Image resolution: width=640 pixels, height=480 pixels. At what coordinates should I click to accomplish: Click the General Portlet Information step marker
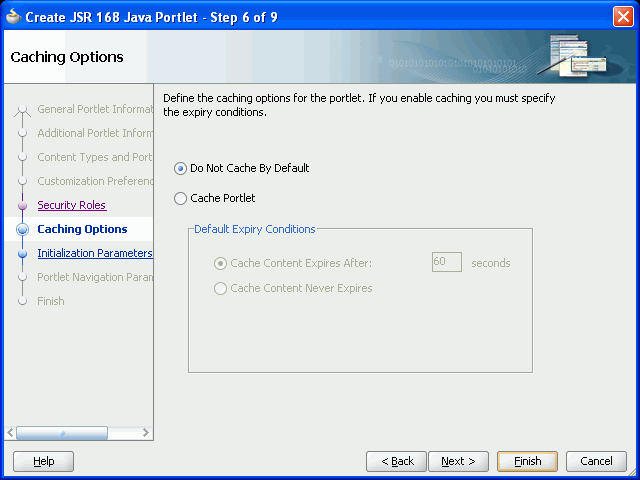[x=22, y=109]
